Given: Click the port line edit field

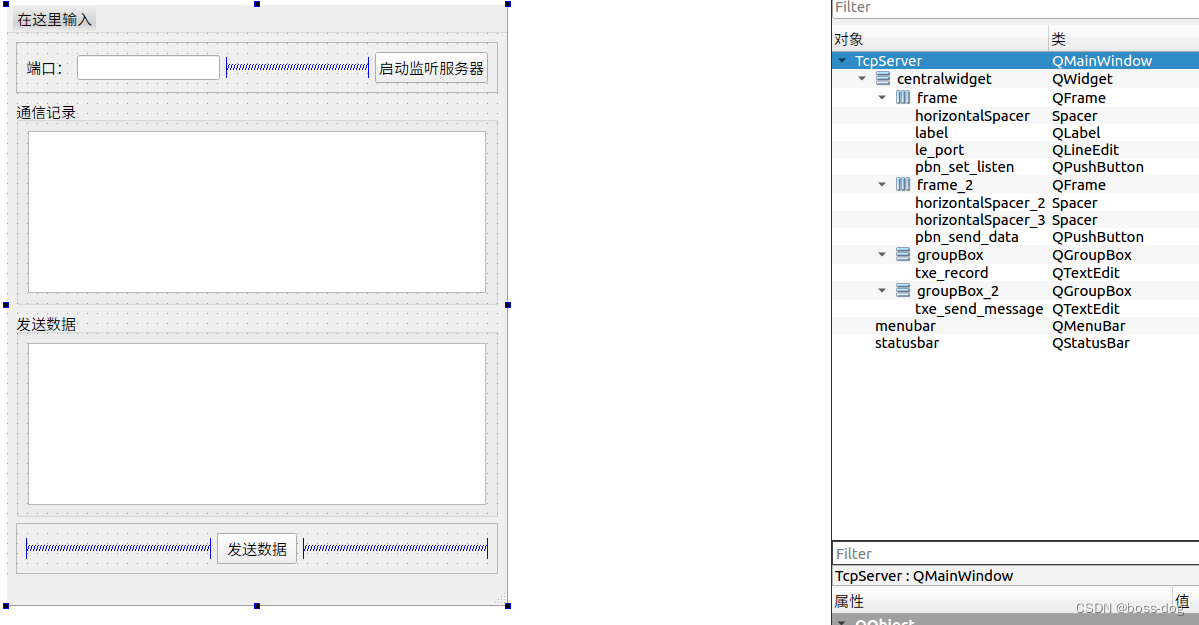Looking at the screenshot, I should coord(148,67).
